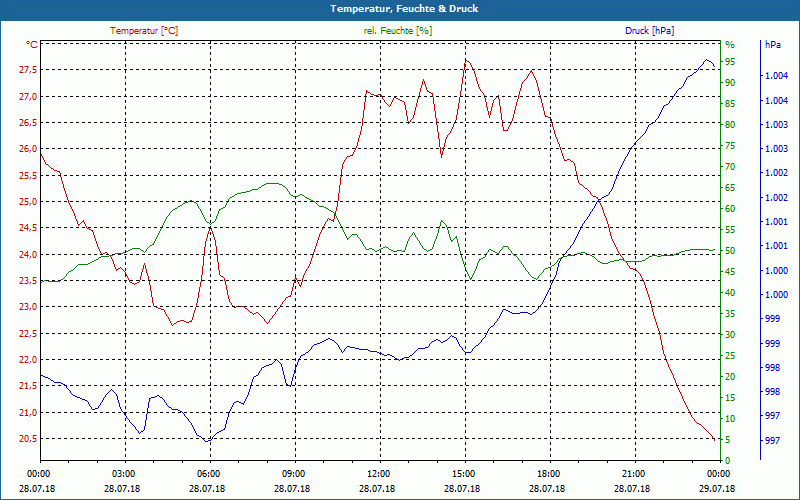Click the "%" unit label on the humidity axis
800x500 pixels.
(x=730, y=44)
